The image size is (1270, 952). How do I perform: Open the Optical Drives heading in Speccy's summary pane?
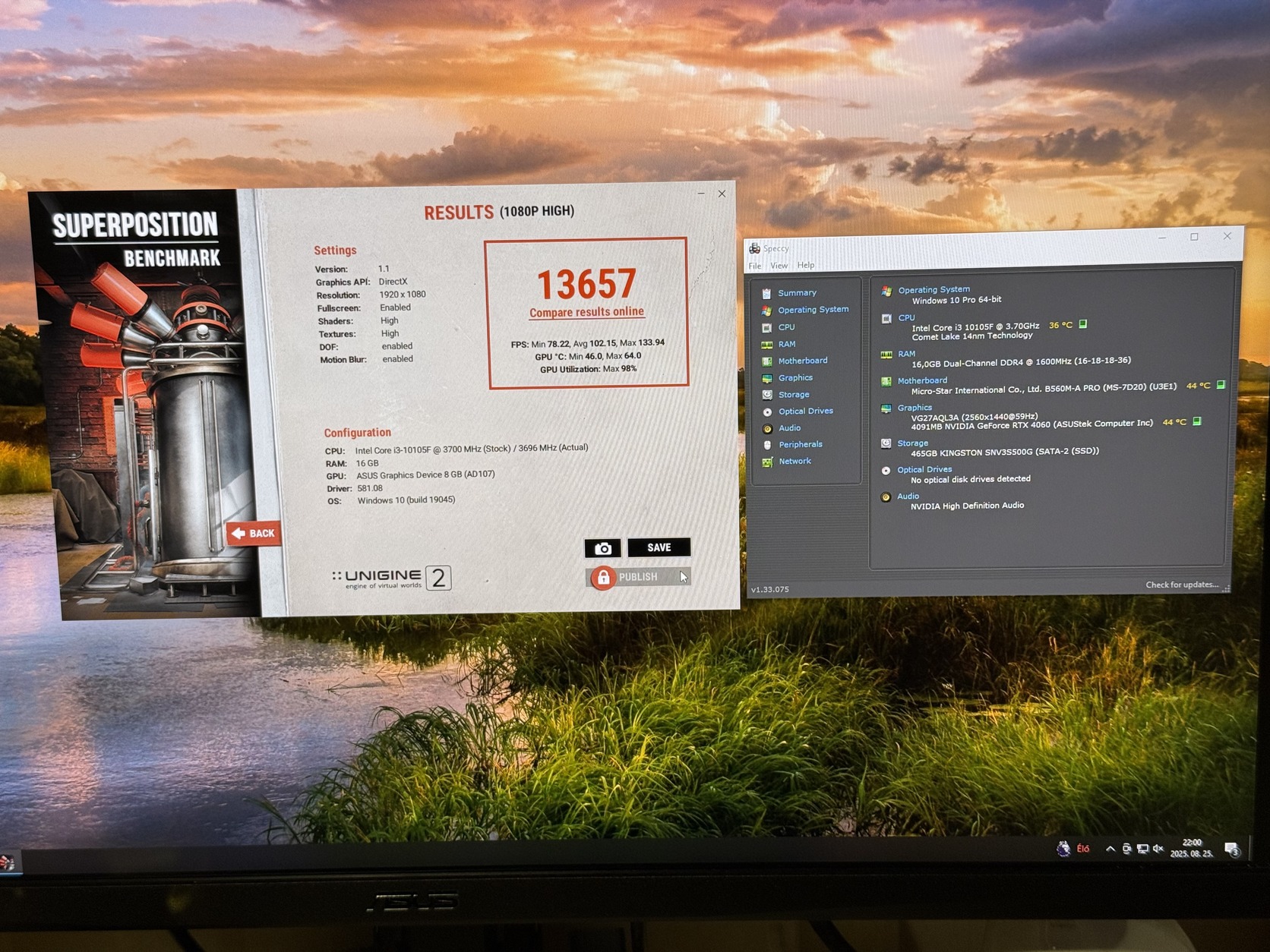924,470
